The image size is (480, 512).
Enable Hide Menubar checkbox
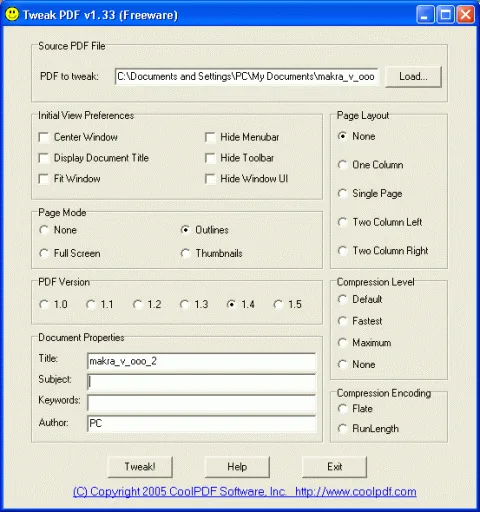pos(210,137)
